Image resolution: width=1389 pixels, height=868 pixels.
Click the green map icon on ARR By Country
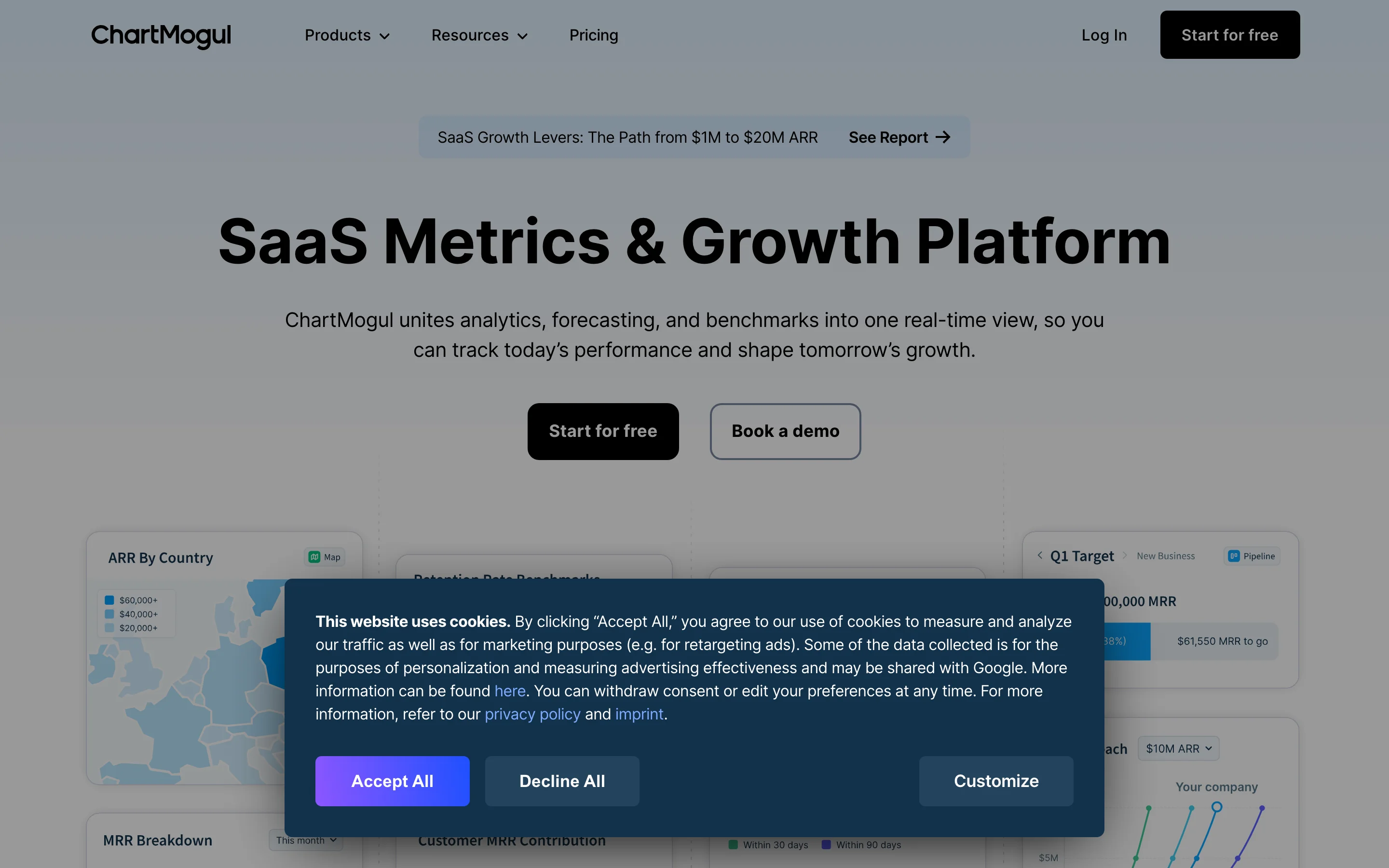(x=314, y=557)
